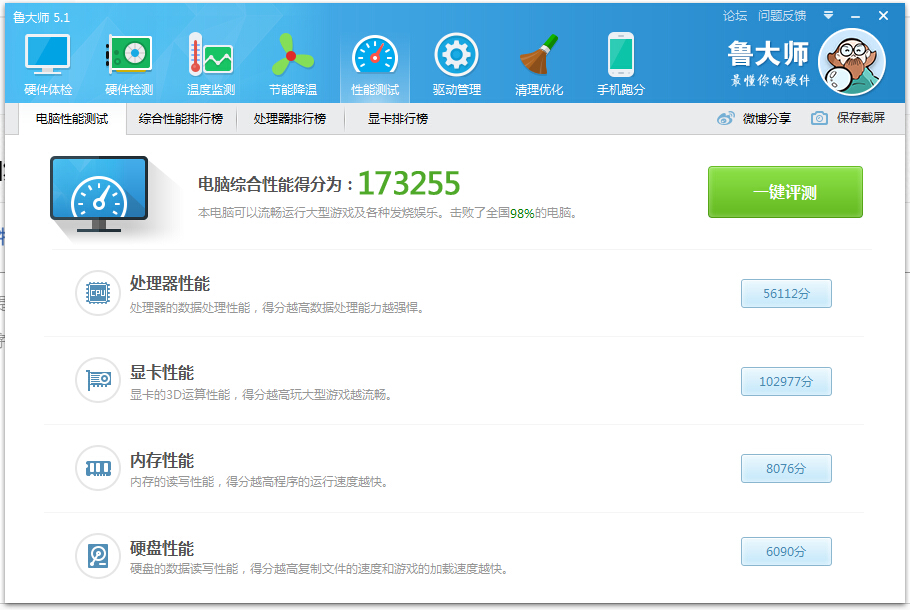Open the 论坛 forum link

pyautogui.click(x=735, y=16)
